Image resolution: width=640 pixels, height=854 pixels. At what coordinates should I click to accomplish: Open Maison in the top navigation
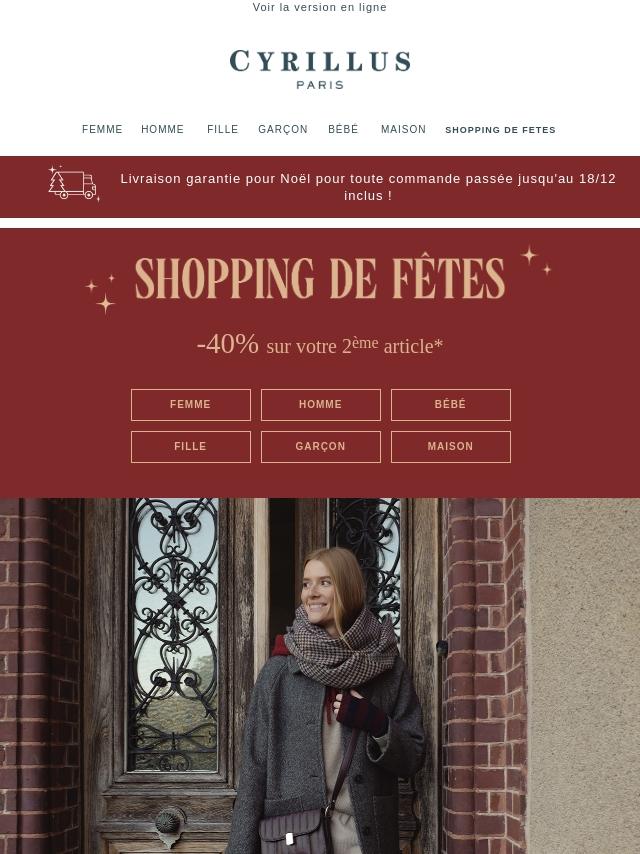tap(403, 130)
